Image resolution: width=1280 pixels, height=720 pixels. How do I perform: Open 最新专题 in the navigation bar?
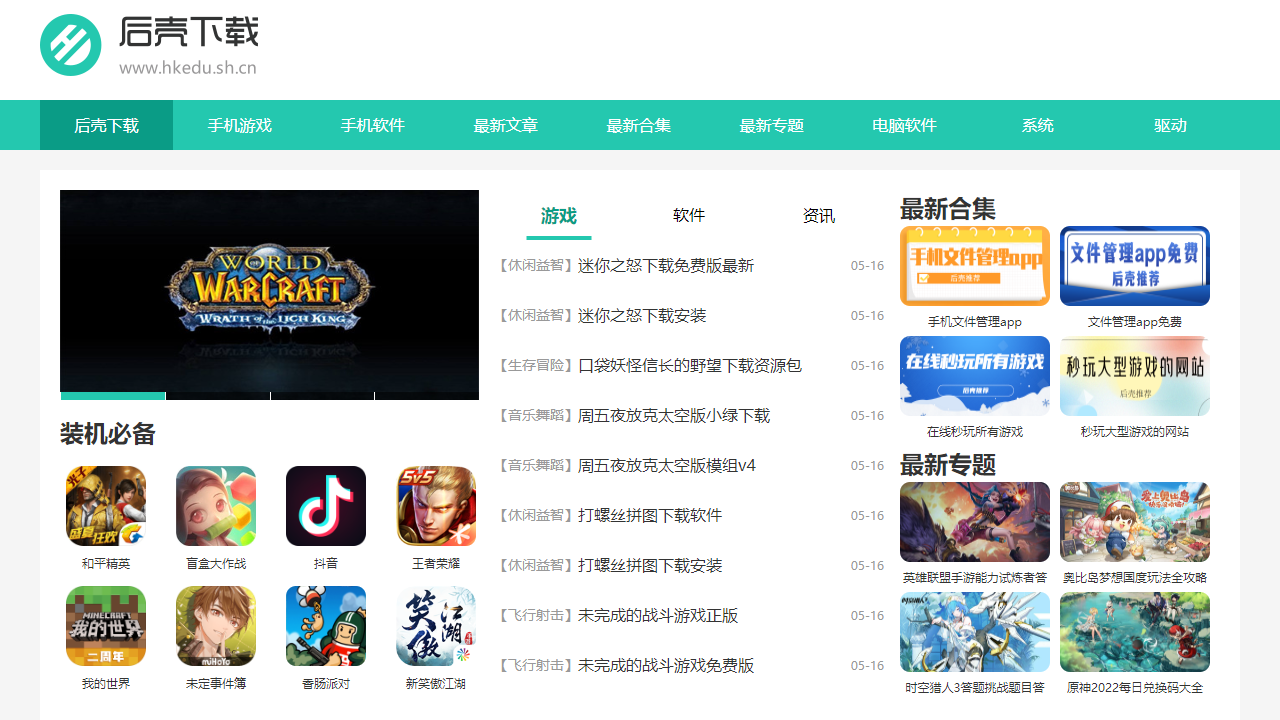click(x=771, y=125)
